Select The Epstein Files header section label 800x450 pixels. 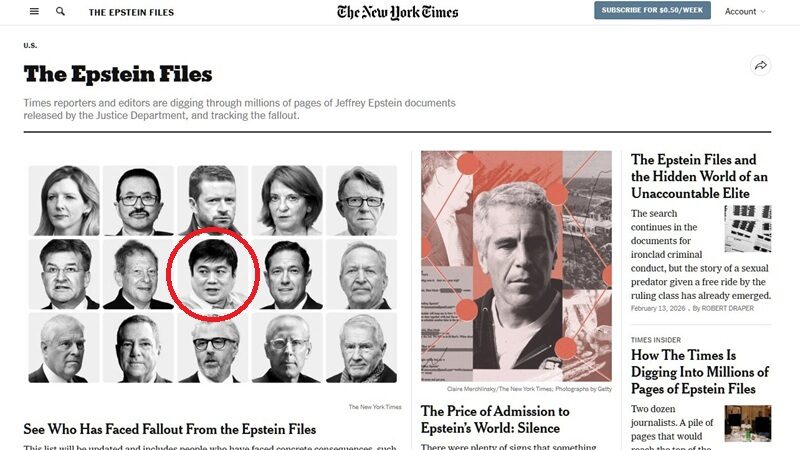(x=131, y=12)
